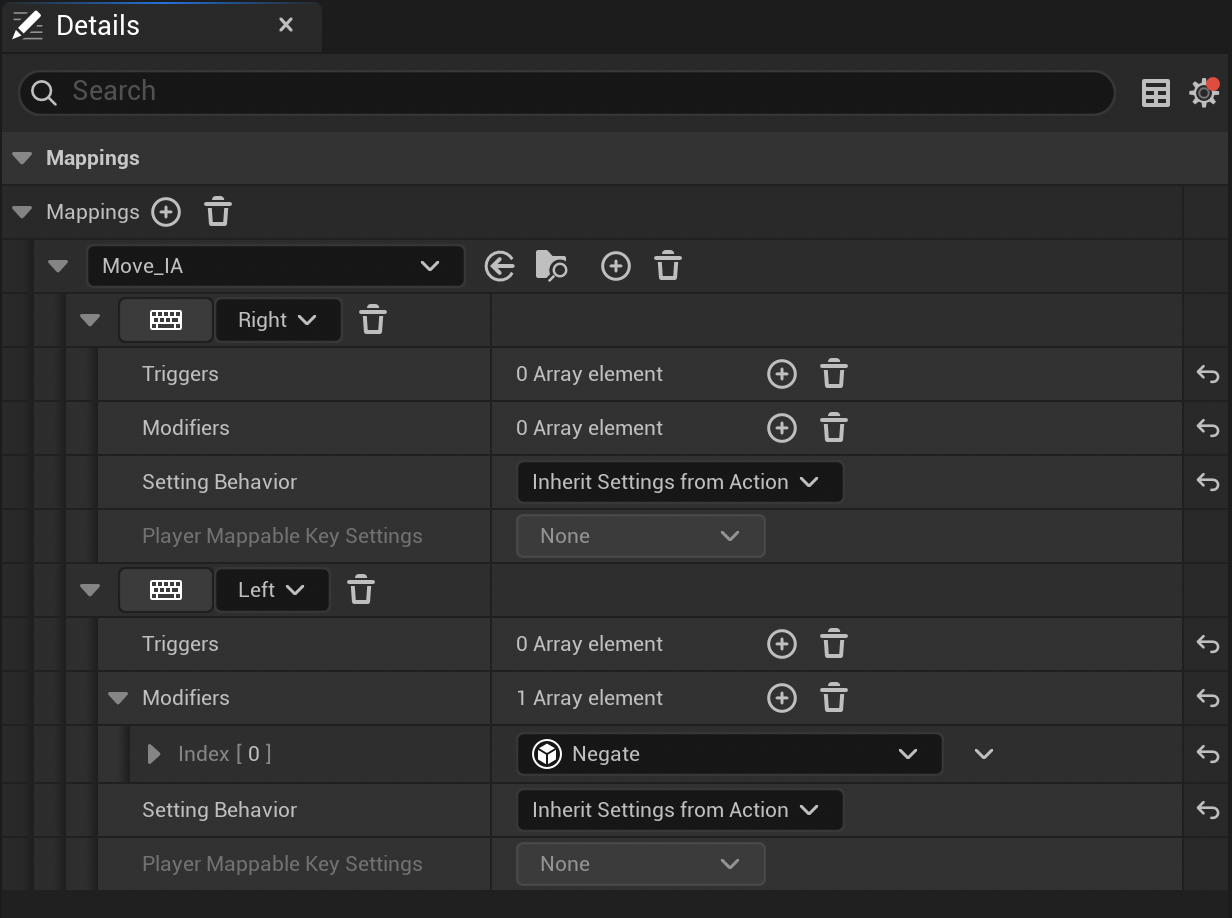Viewport: 1232px width, 918px height.
Task: Reset the Negate modifier index to default
Action: click(1208, 754)
